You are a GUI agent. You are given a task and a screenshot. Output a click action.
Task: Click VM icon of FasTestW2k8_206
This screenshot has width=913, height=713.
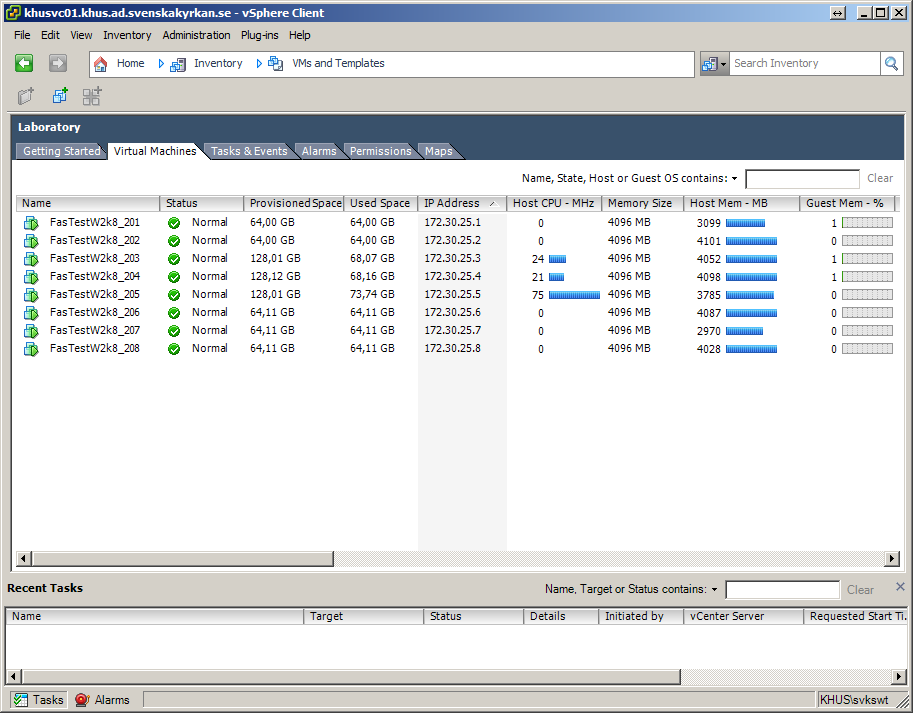point(31,313)
